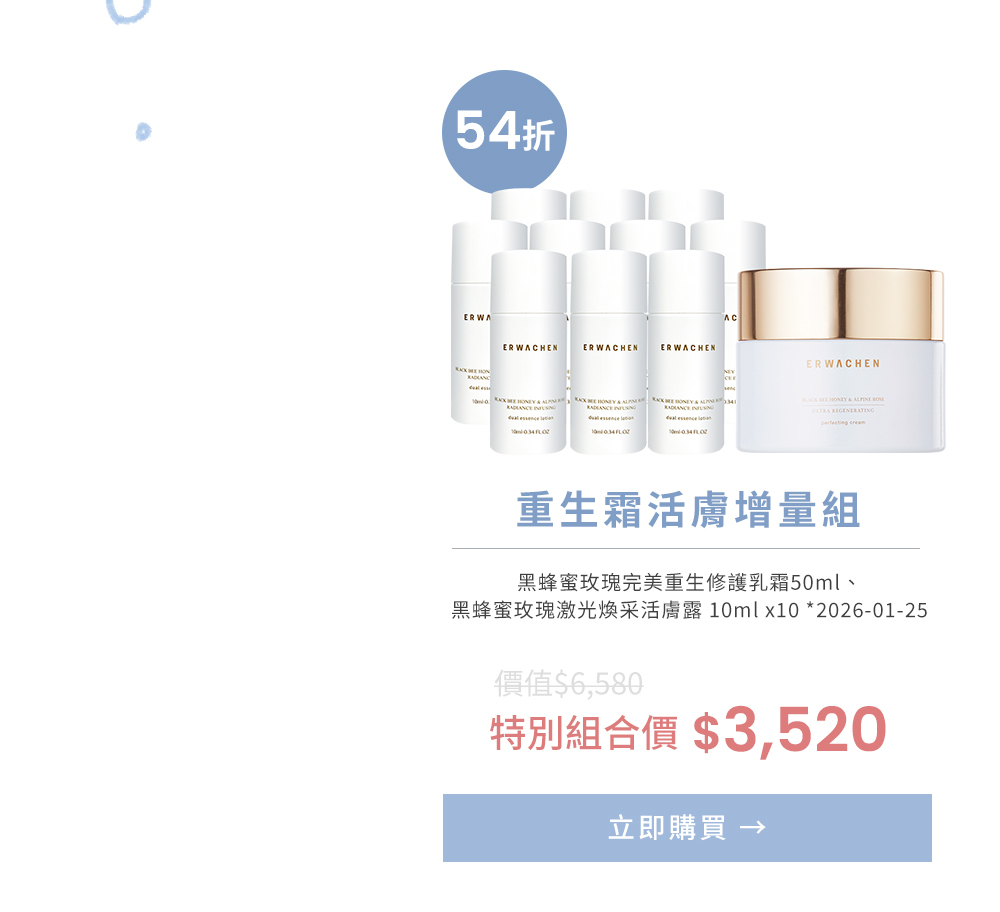The width and height of the screenshot is (1000, 912).
Task: Click the gold-lid regenerating cream jar image
Action: (841, 360)
